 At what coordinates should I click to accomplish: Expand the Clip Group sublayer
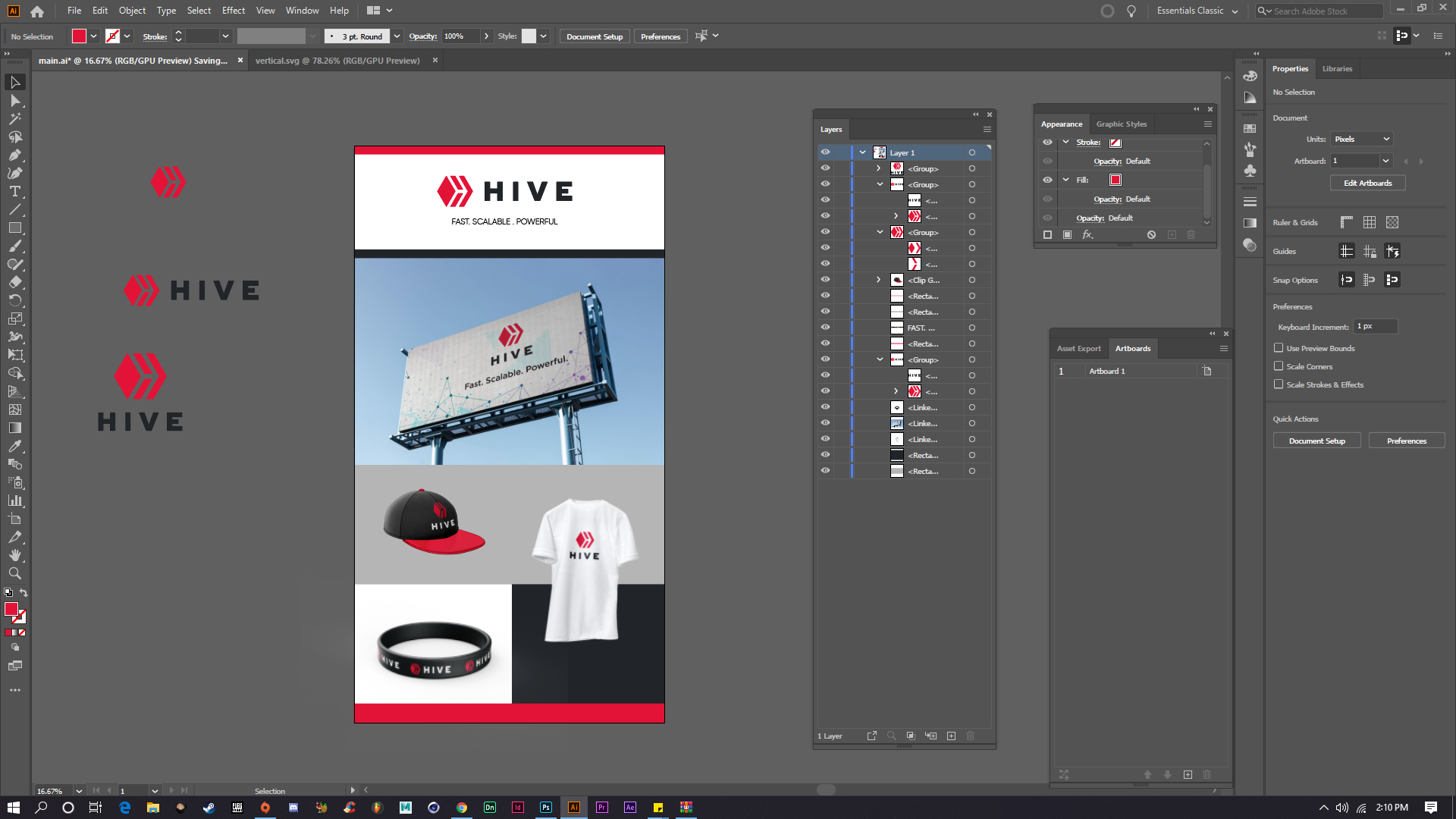point(879,280)
